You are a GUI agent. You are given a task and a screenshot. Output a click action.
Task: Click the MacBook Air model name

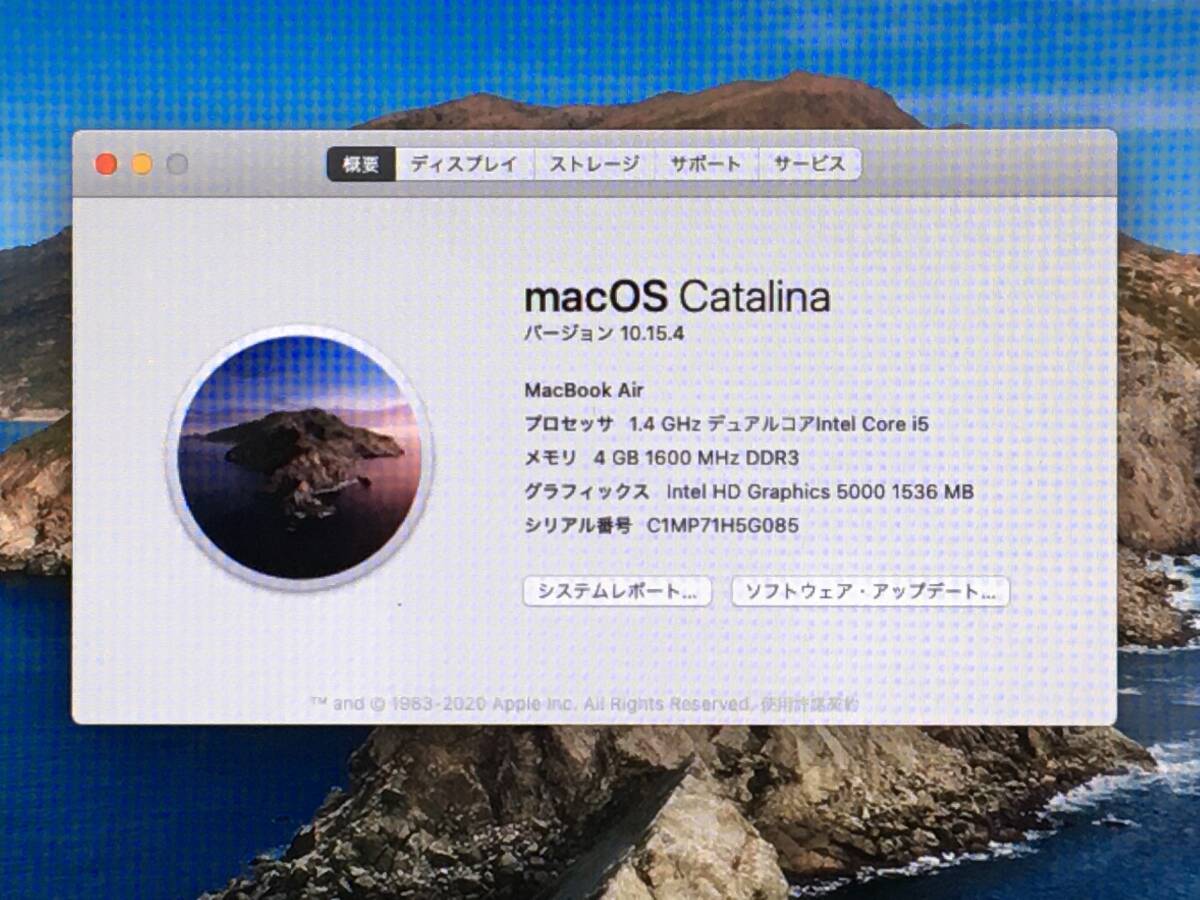(x=584, y=390)
